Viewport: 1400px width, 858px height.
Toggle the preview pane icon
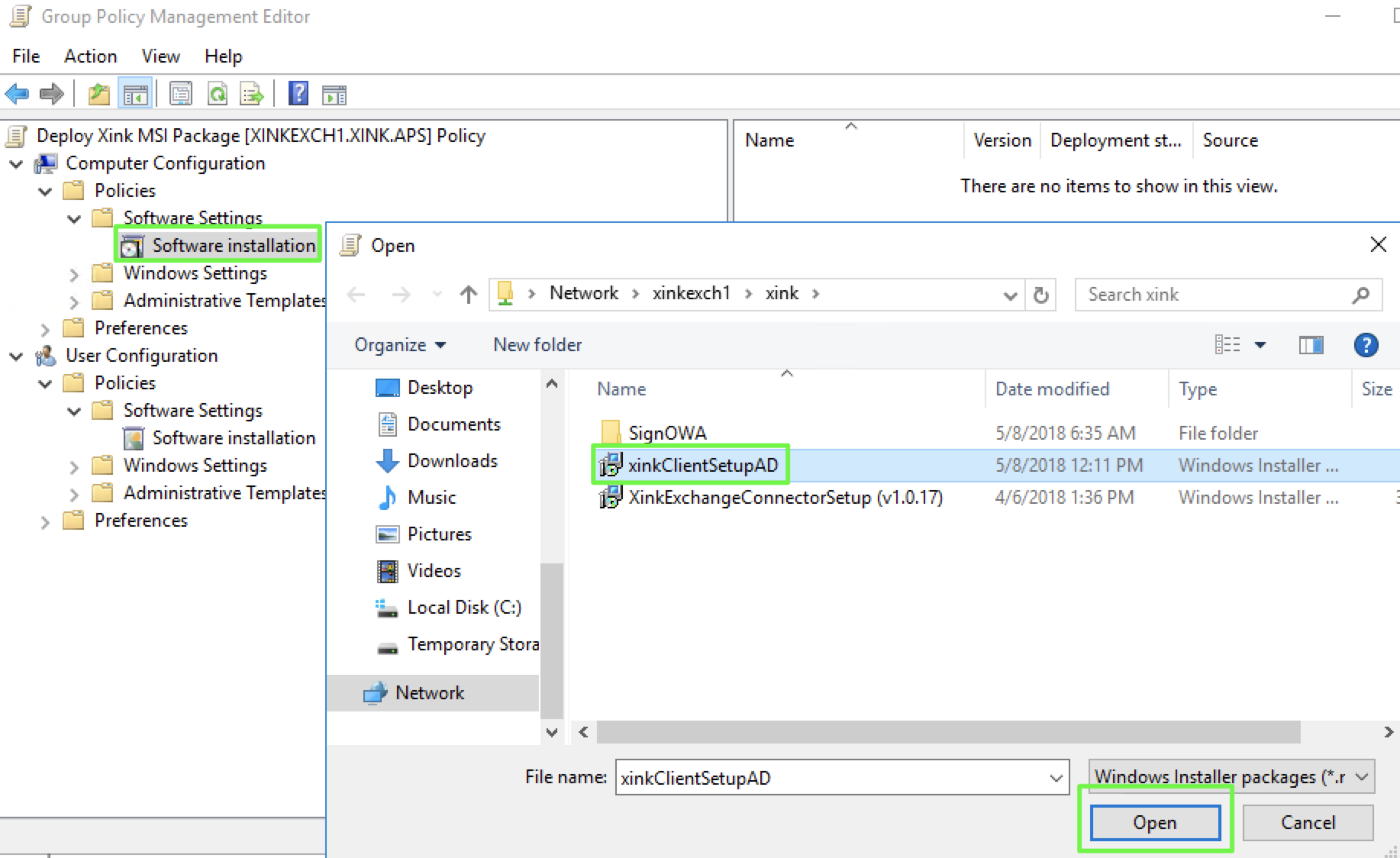pos(1311,345)
